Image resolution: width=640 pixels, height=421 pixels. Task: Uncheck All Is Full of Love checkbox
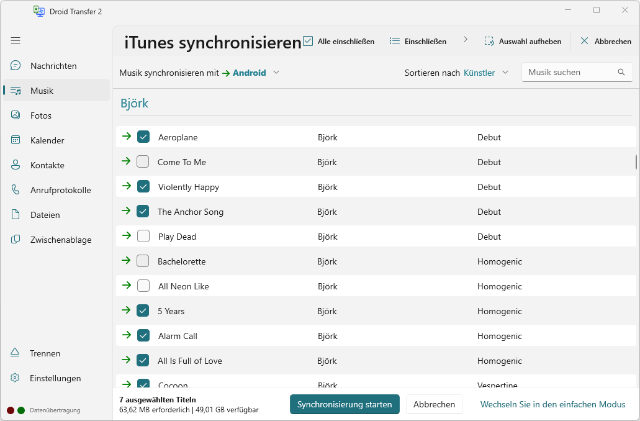point(143,361)
